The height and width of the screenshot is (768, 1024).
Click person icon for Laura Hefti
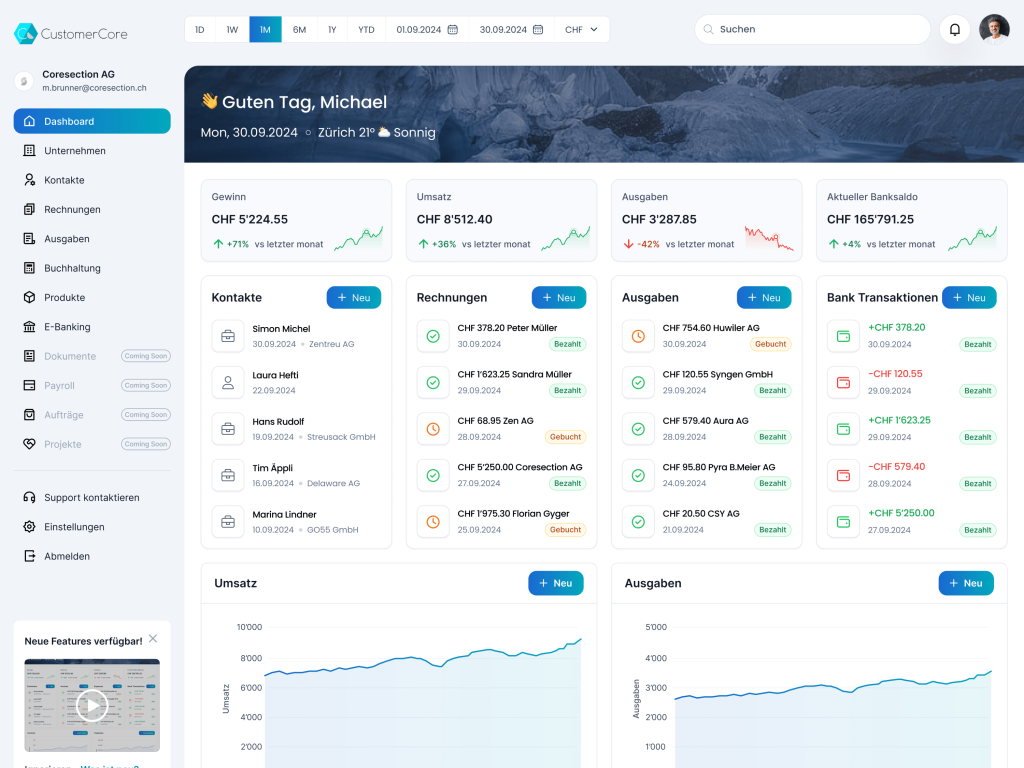coord(228,383)
